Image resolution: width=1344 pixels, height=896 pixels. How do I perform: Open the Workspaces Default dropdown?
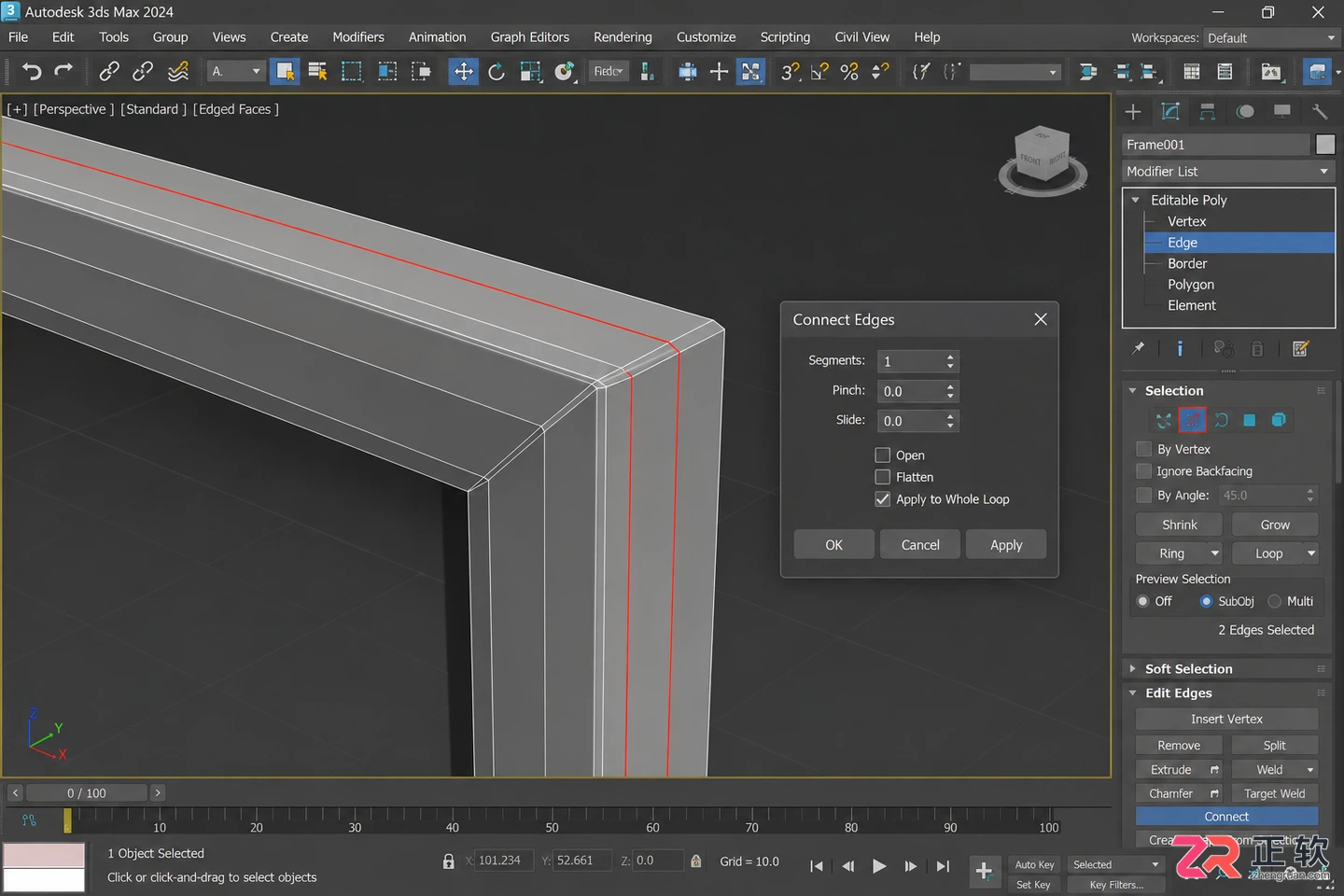tap(1272, 38)
